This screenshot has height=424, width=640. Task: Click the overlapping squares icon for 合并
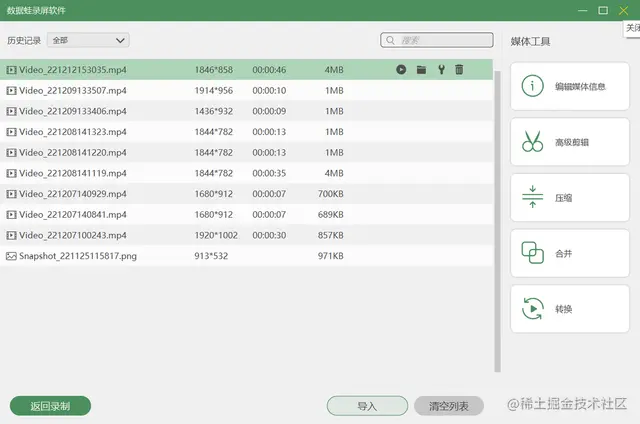click(532, 253)
